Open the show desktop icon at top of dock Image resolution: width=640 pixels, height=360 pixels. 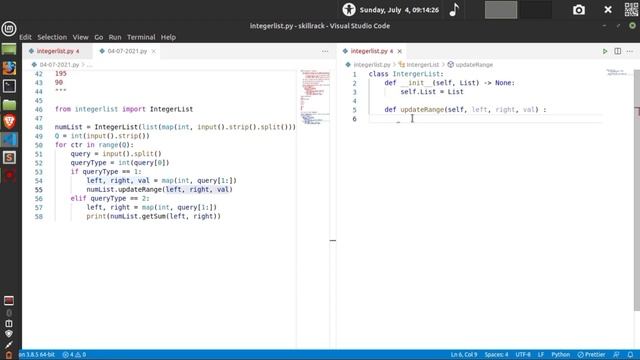[9, 50]
